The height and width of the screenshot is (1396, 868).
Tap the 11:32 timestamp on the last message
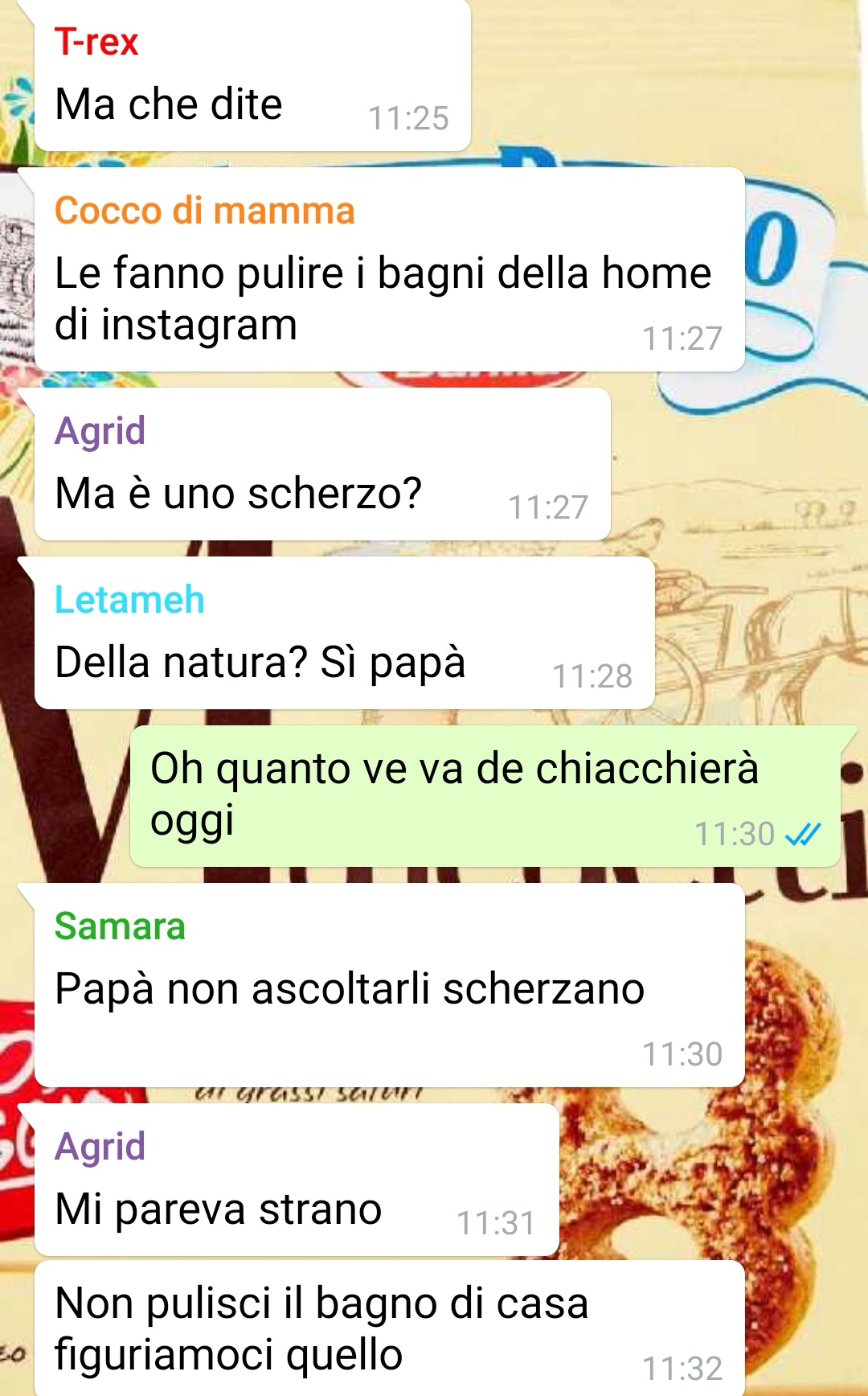click(x=682, y=1369)
